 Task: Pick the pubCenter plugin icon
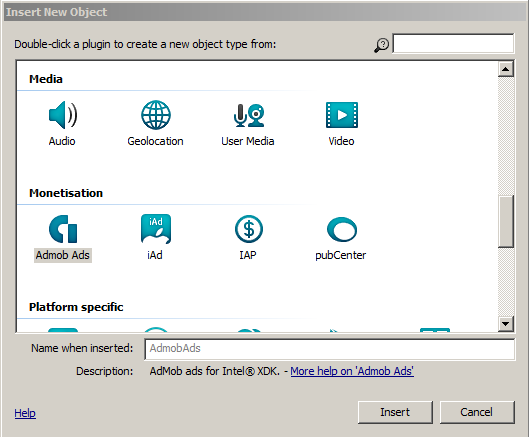pos(342,229)
